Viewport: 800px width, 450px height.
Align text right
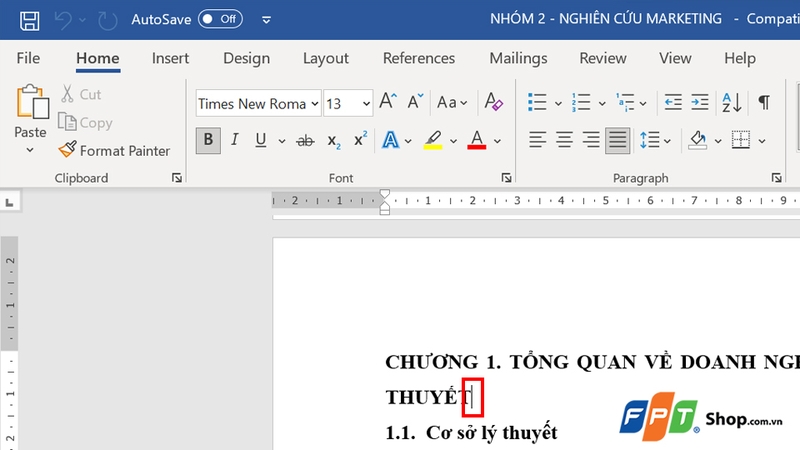point(591,140)
